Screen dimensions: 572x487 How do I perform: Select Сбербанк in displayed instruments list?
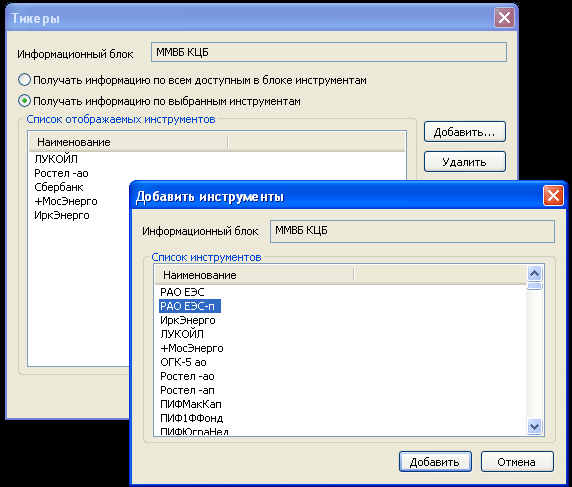[x=59, y=187]
